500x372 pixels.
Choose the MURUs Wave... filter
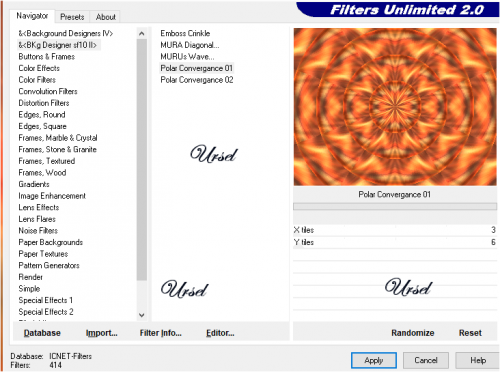pyautogui.click(x=187, y=57)
